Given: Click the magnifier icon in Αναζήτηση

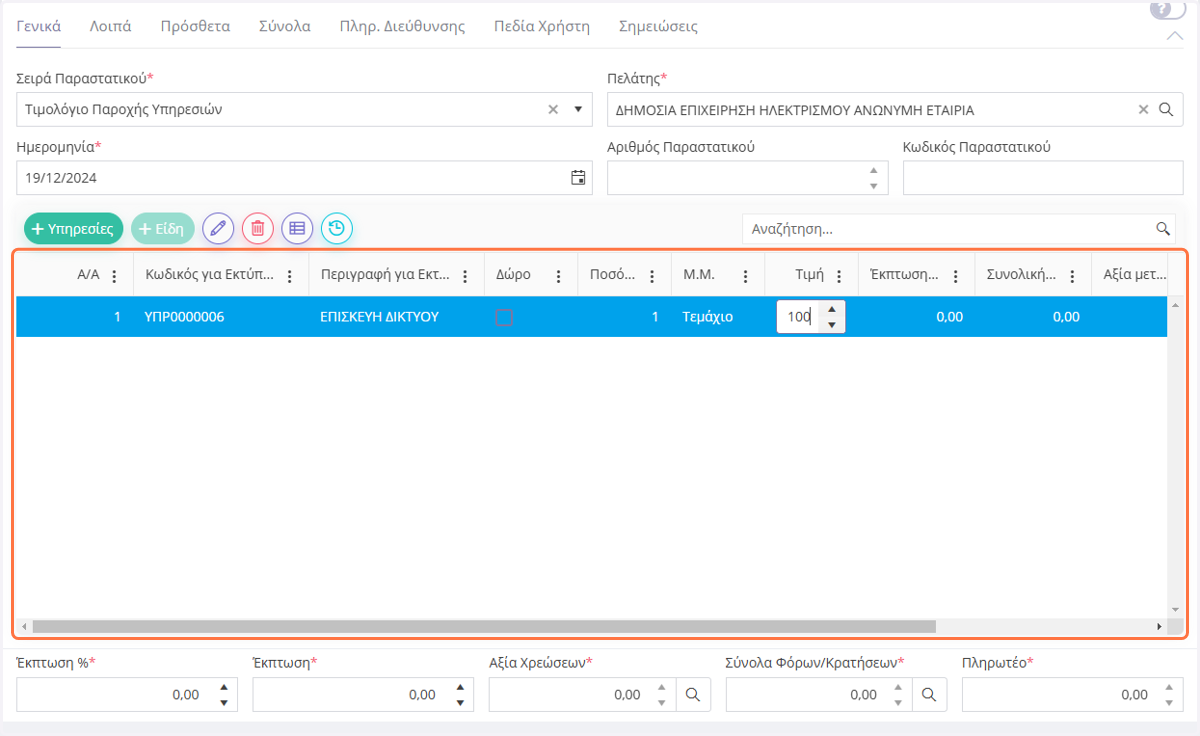Looking at the screenshot, I should point(1163,229).
